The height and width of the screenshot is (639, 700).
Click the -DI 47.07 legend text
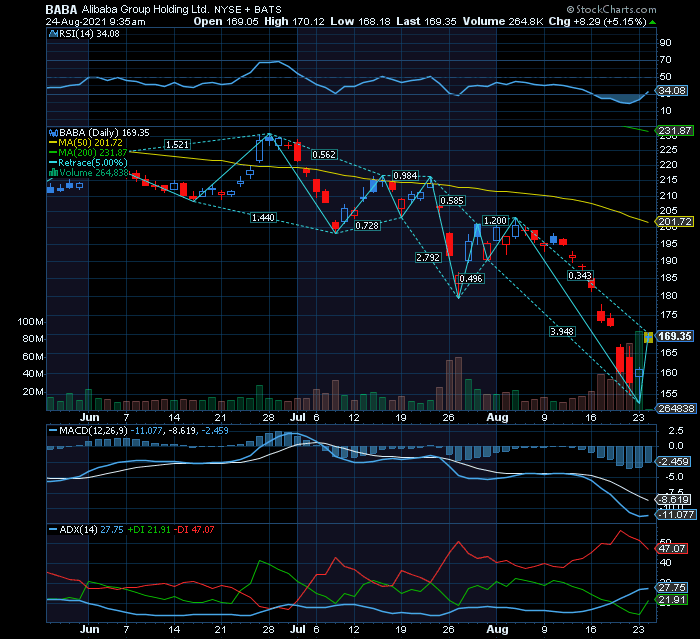[194, 530]
